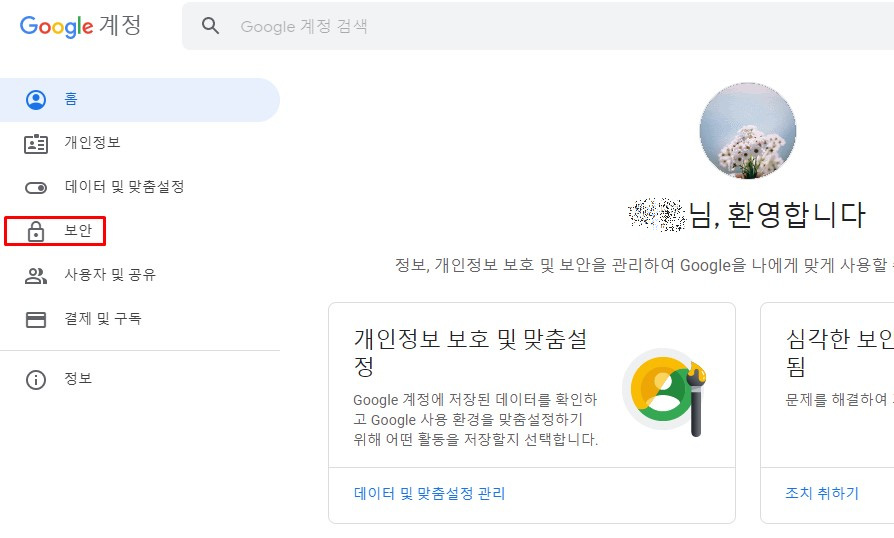Open the 결제 및 구독 menu item
The width and height of the screenshot is (894, 538).
[140, 319]
